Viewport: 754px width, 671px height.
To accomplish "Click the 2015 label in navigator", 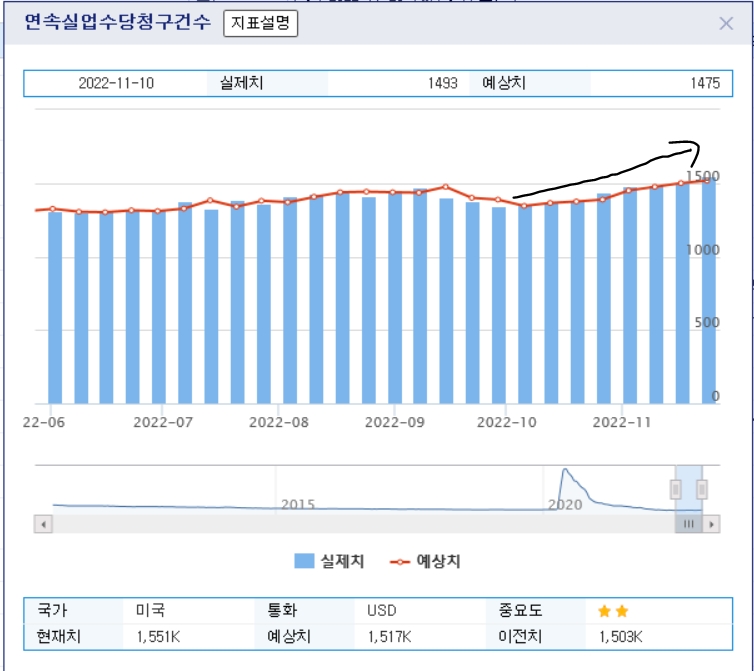I will 298,505.
